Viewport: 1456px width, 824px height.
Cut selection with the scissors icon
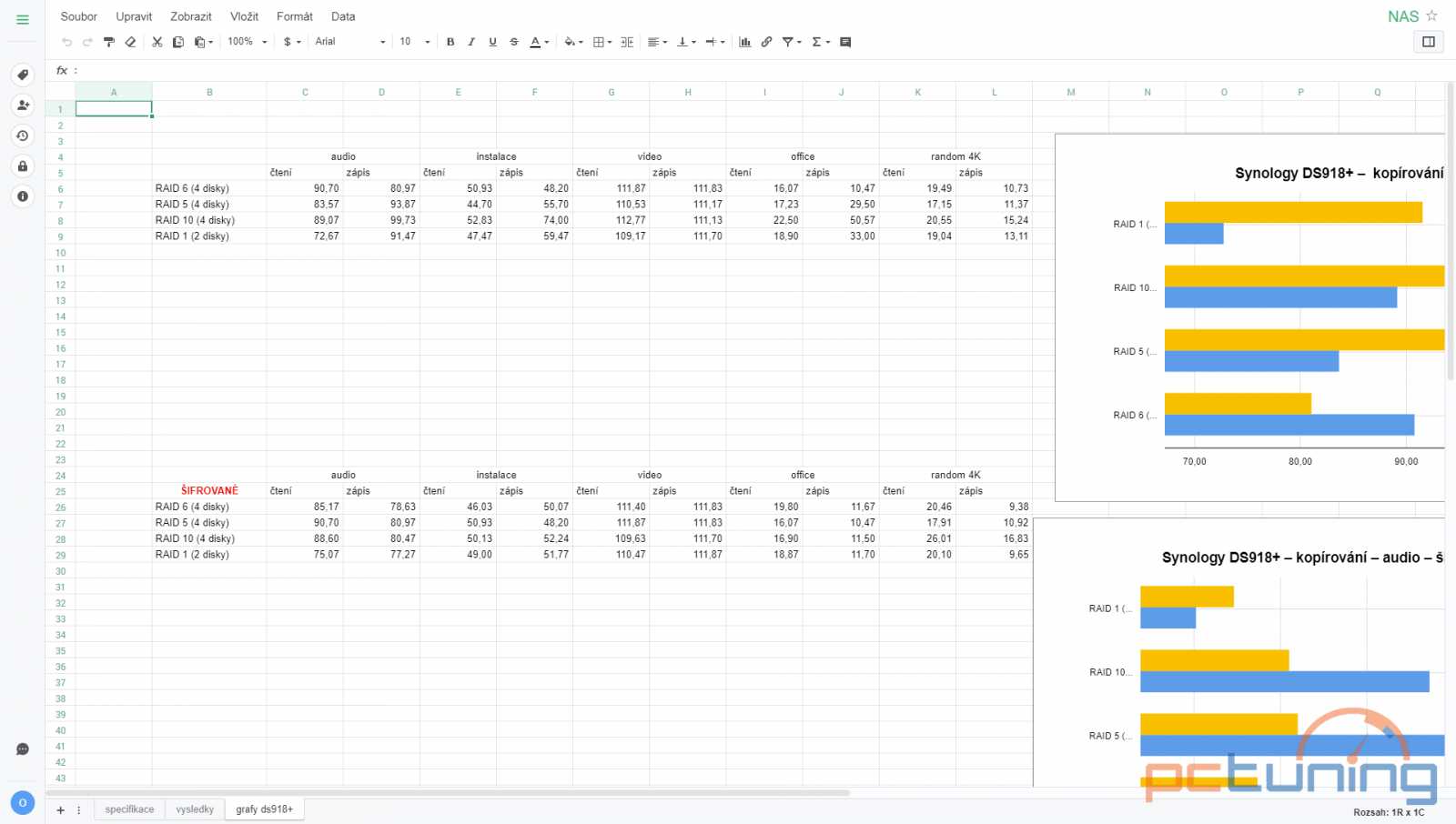click(157, 42)
